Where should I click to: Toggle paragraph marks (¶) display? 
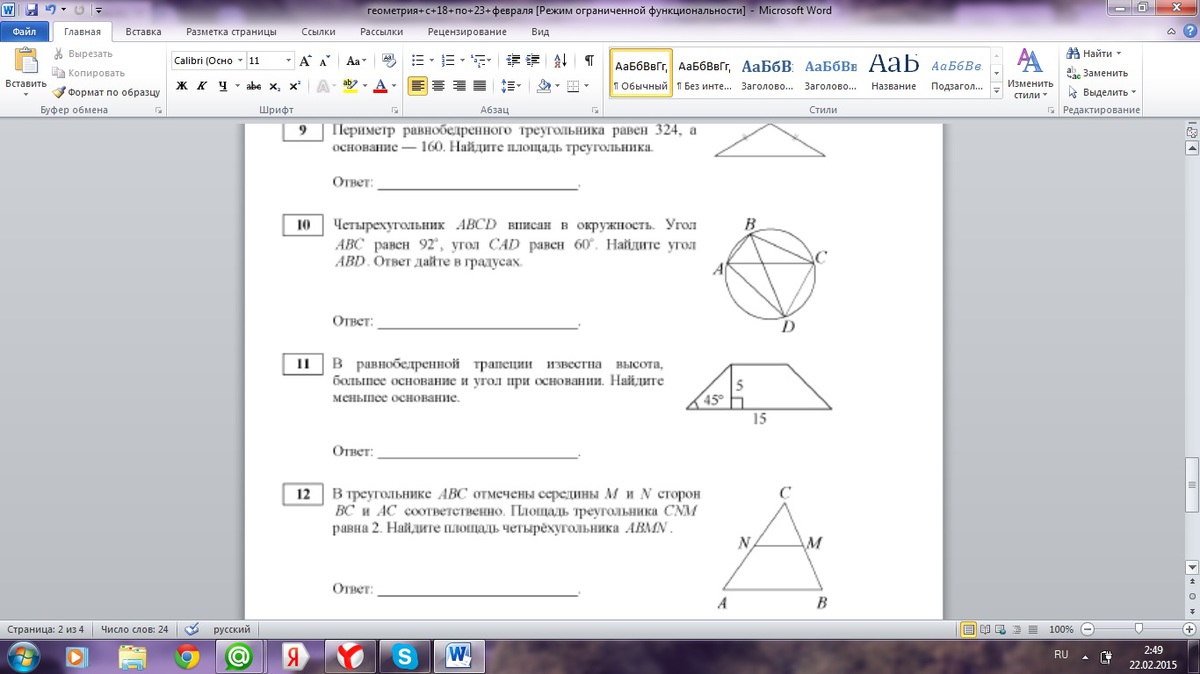[589, 60]
